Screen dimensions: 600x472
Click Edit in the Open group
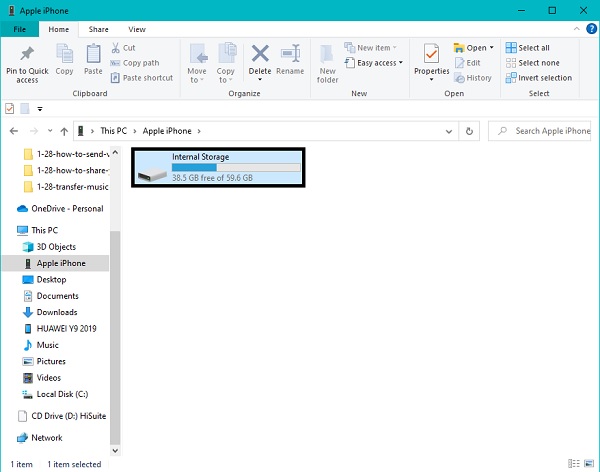point(467,63)
